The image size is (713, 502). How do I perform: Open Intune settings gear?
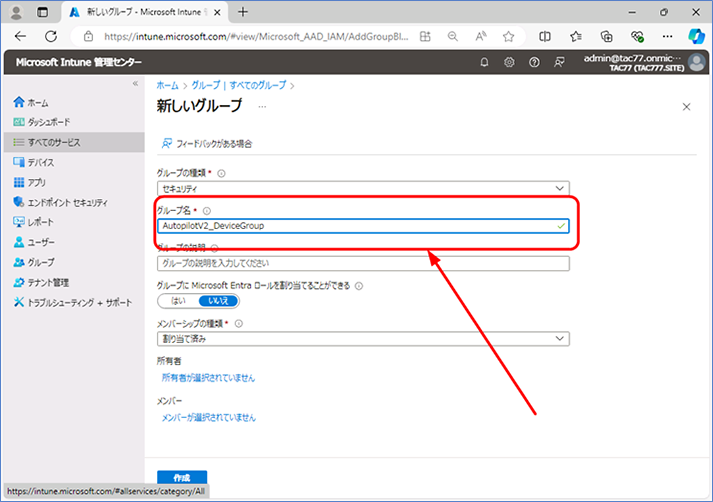509,62
